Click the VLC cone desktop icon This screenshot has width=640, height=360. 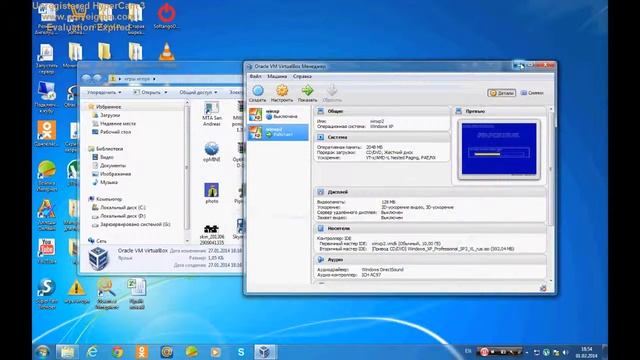[166, 52]
